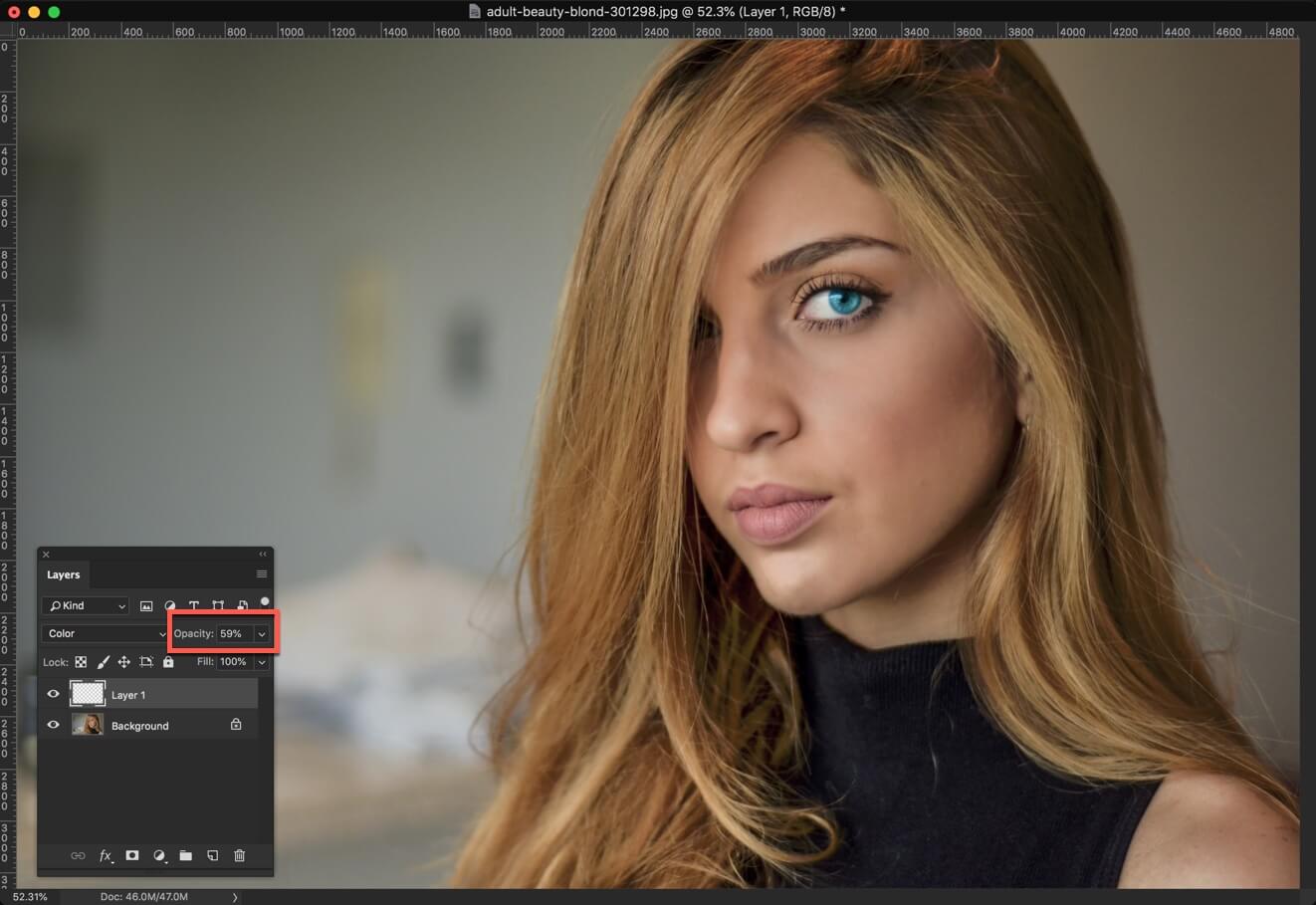Image resolution: width=1316 pixels, height=905 pixels.
Task: Select the Background layer thumbnail
Action: [88, 725]
